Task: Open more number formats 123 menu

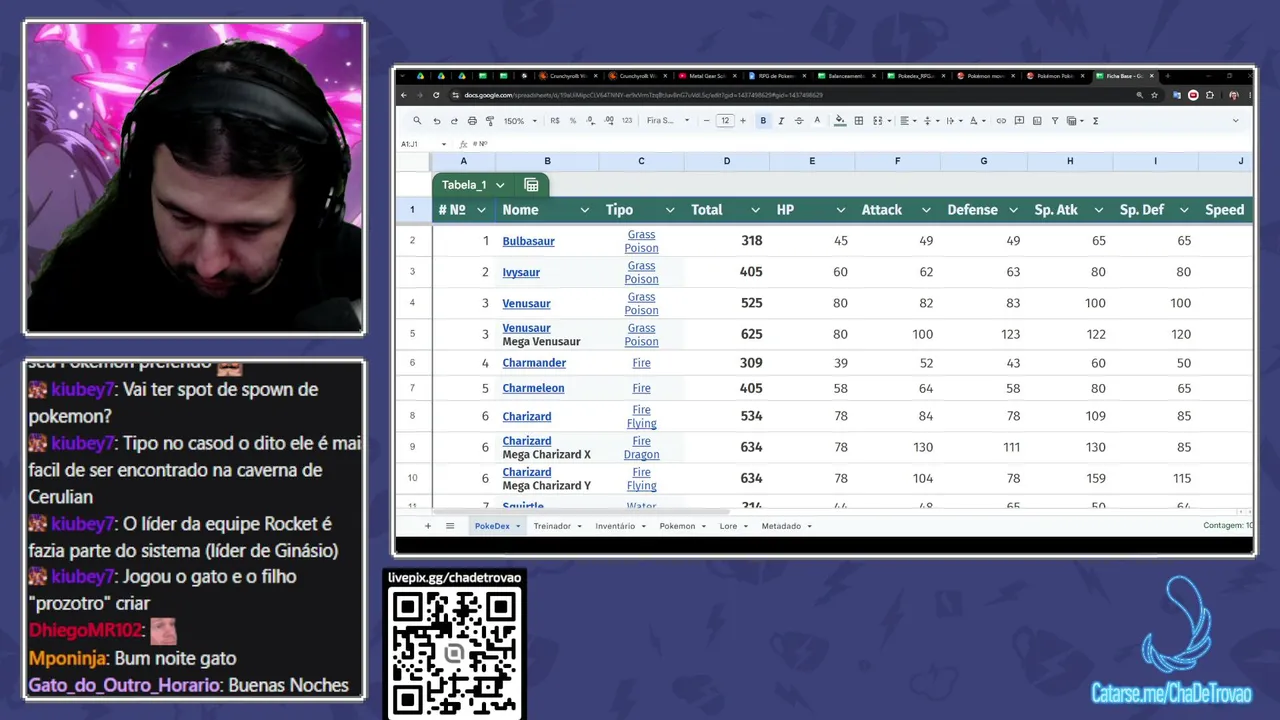Action: coord(627,121)
